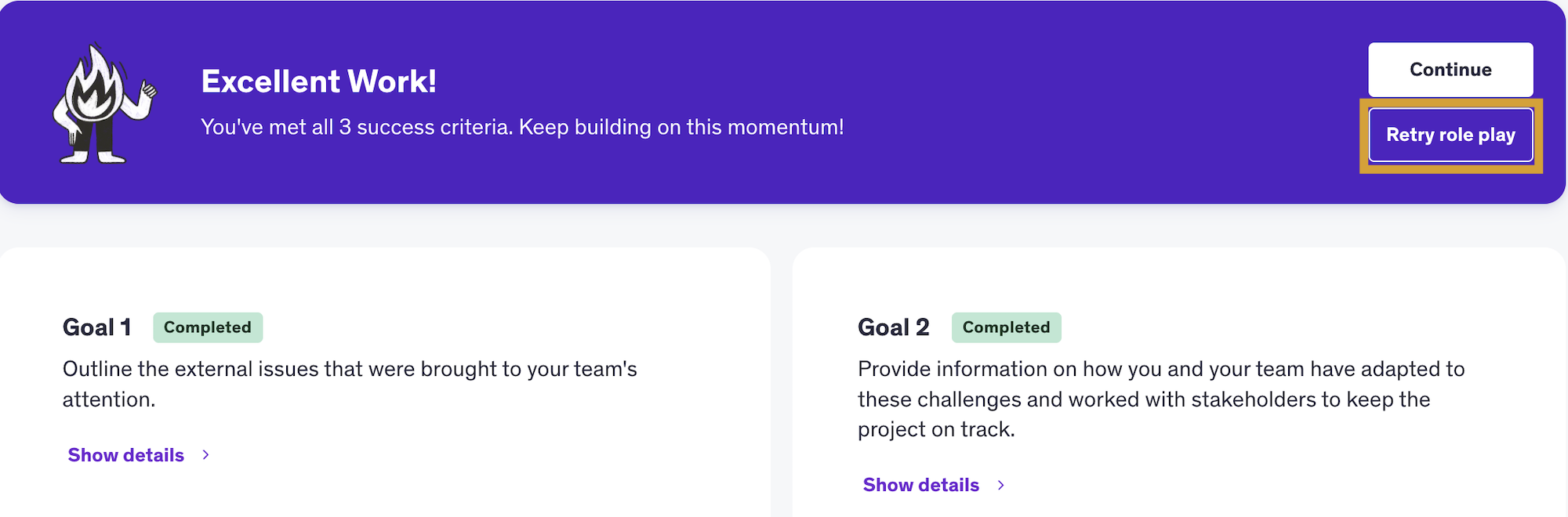1568x517 pixels.
Task: Click the Excellent Work! heading
Action: pos(318,81)
